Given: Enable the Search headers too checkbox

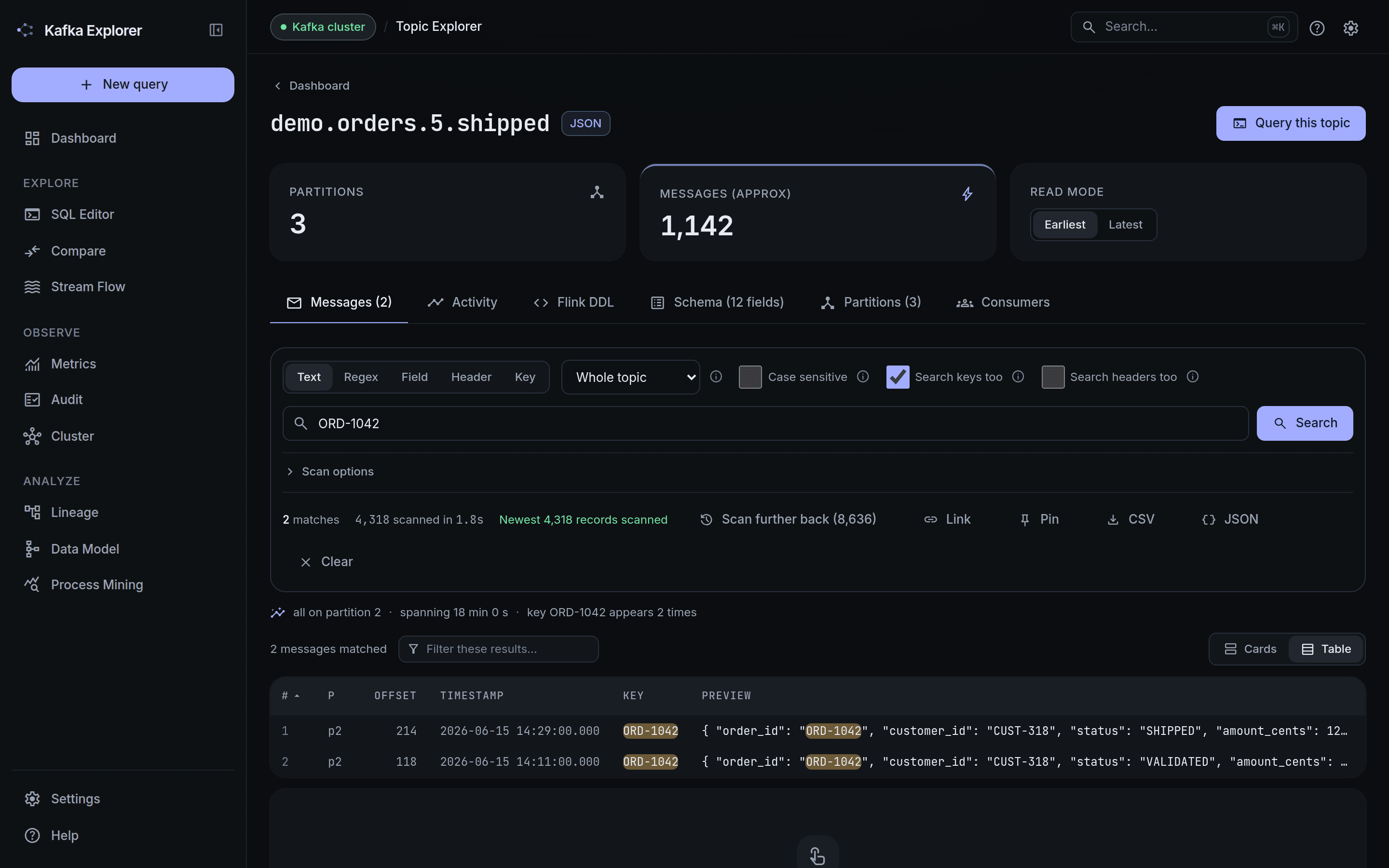Looking at the screenshot, I should coord(1053,377).
